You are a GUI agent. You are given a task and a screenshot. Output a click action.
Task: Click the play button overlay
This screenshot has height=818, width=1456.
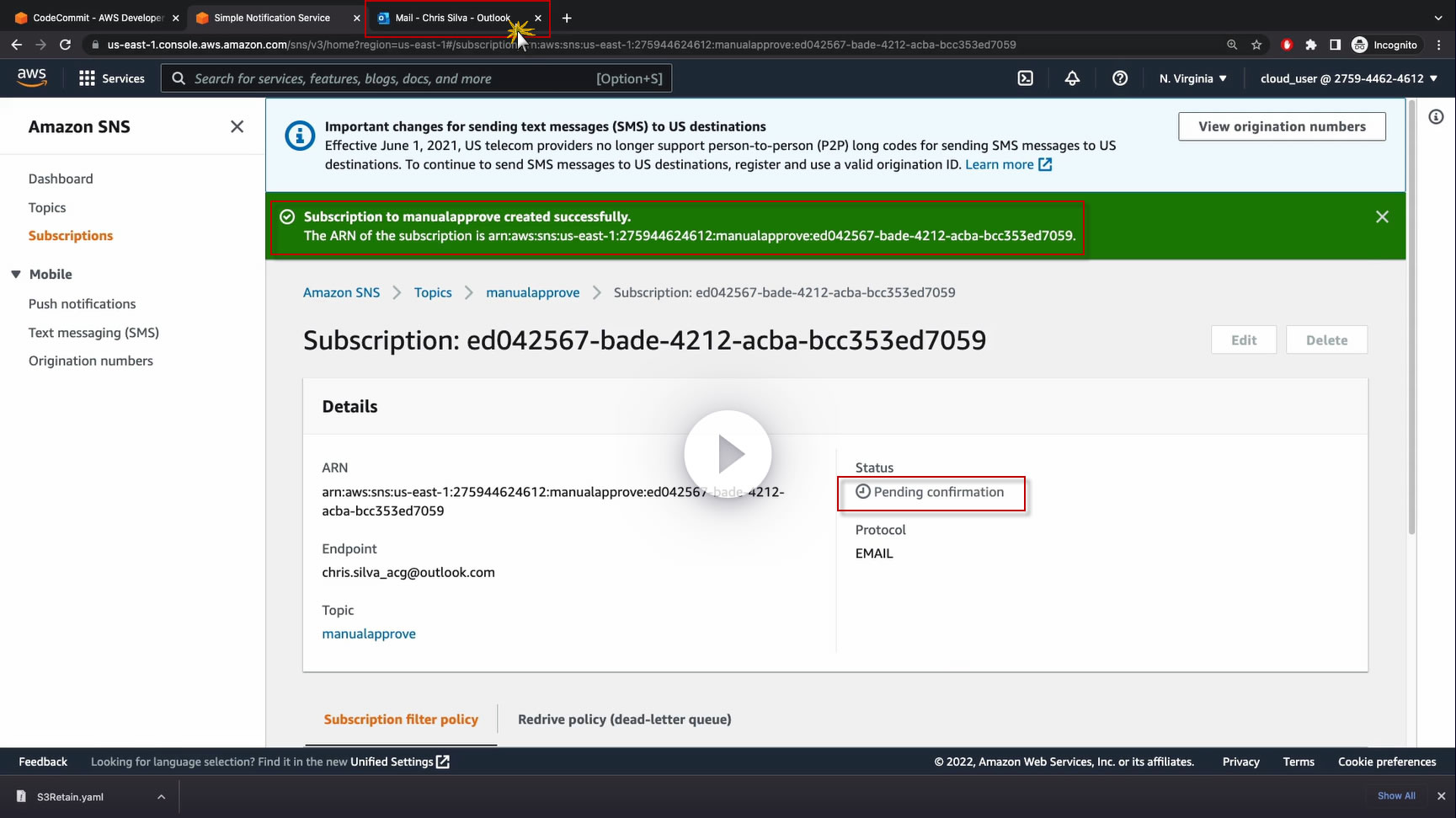728,454
